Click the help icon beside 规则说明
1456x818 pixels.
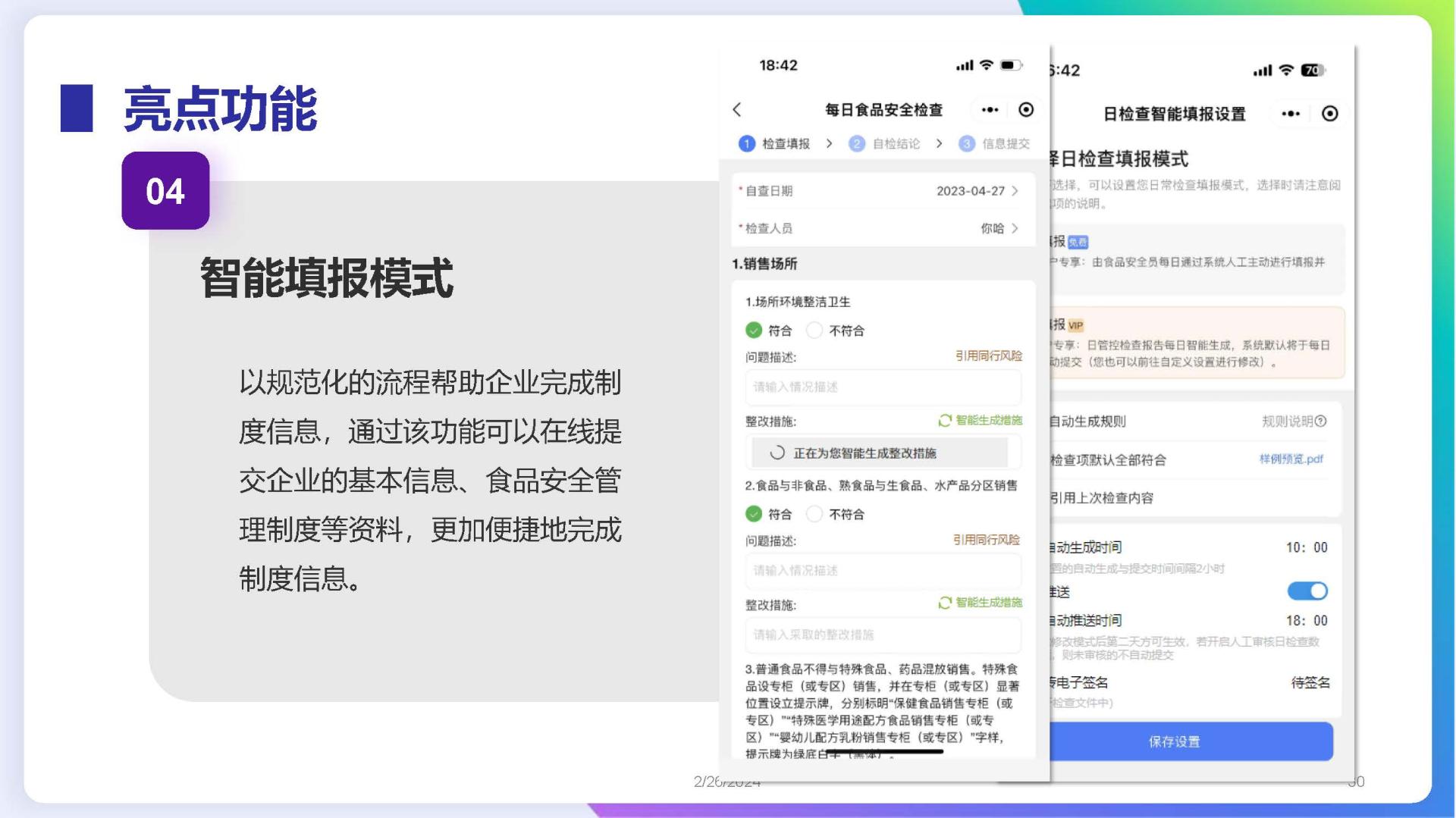click(1321, 422)
